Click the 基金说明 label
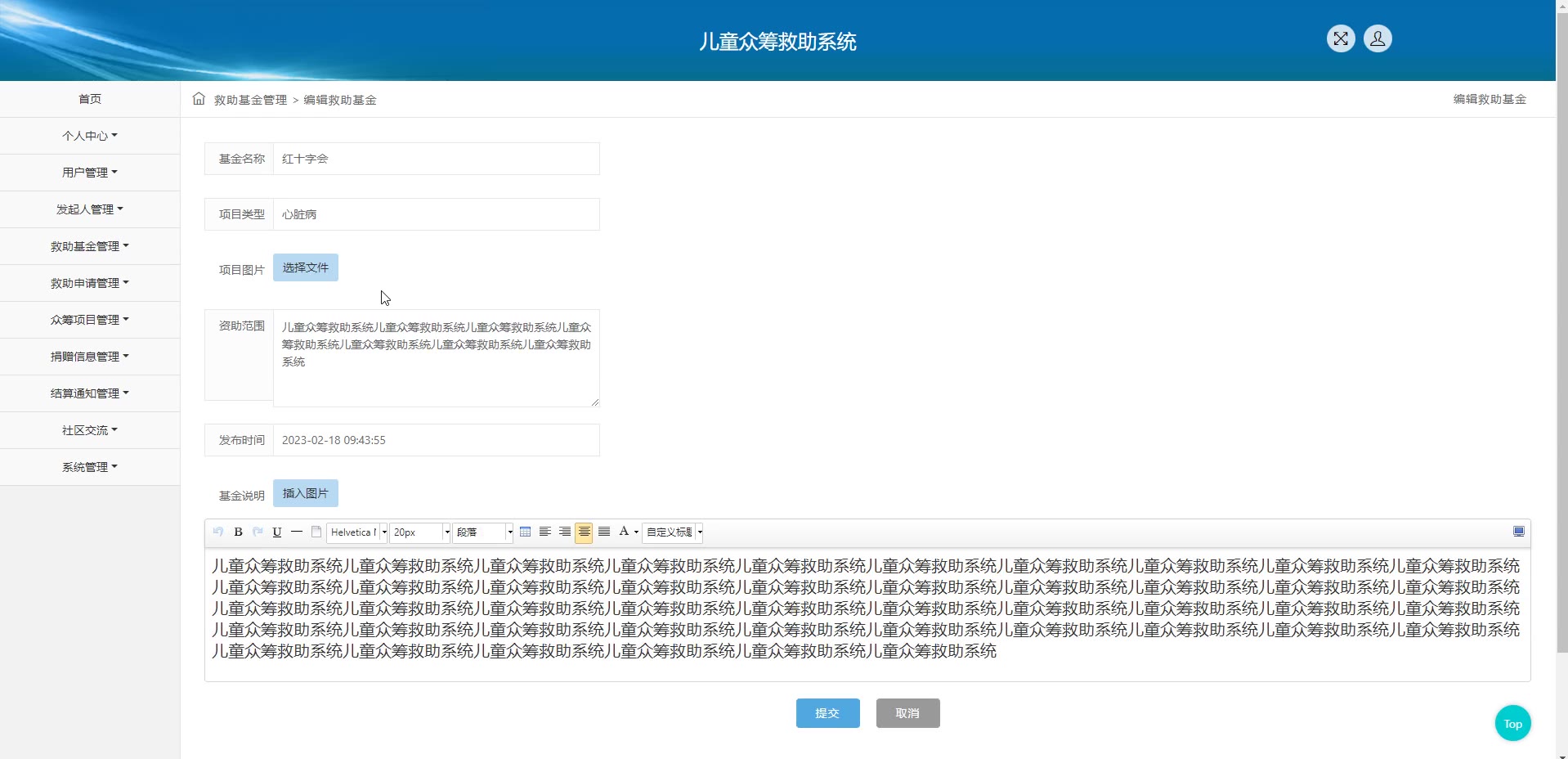 point(242,496)
